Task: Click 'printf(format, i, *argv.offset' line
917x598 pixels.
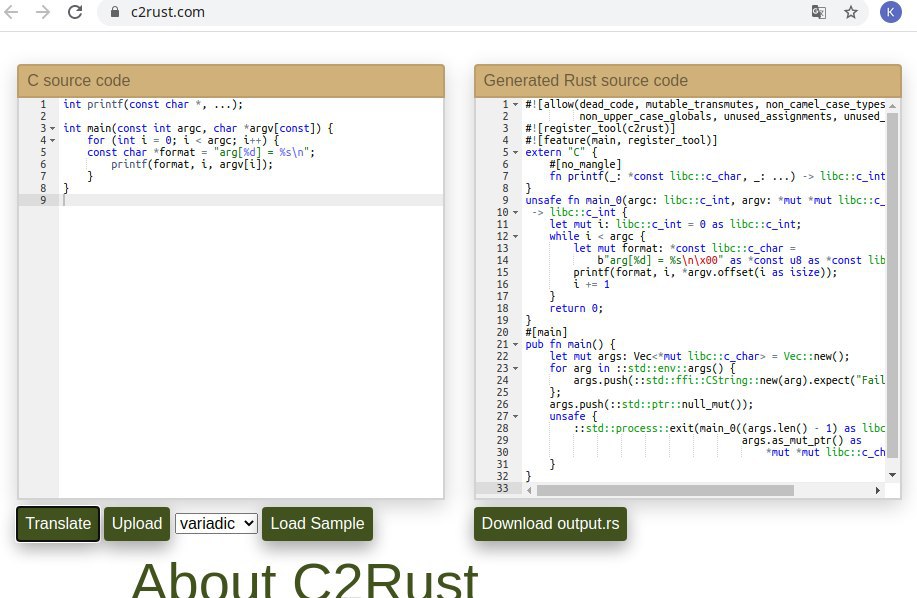Action: click(705, 272)
